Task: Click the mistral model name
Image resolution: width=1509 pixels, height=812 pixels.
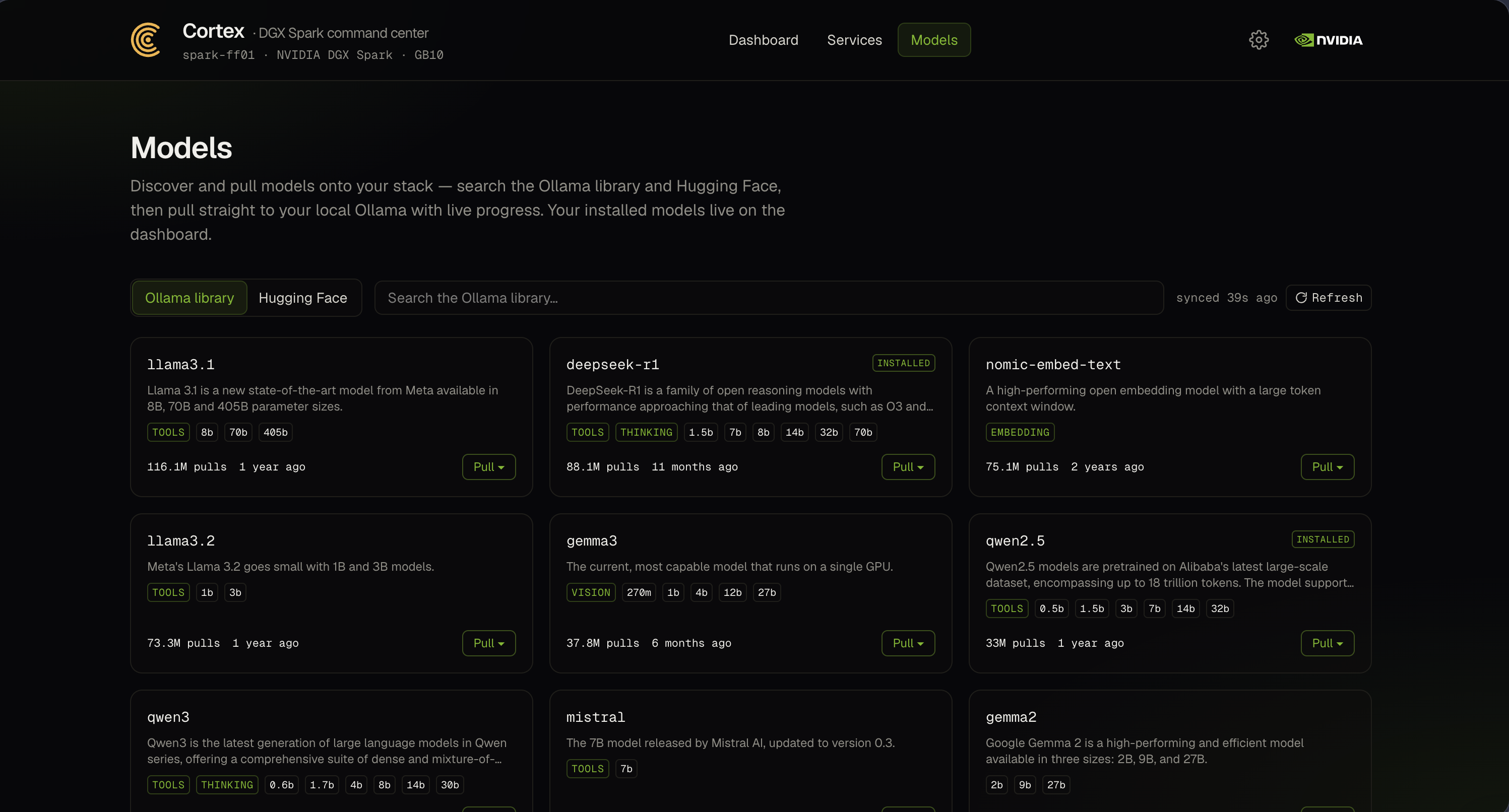Action: (595, 717)
